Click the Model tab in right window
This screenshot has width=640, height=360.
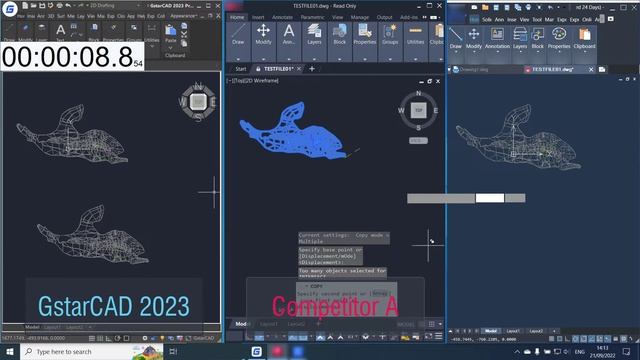click(491, 331)
